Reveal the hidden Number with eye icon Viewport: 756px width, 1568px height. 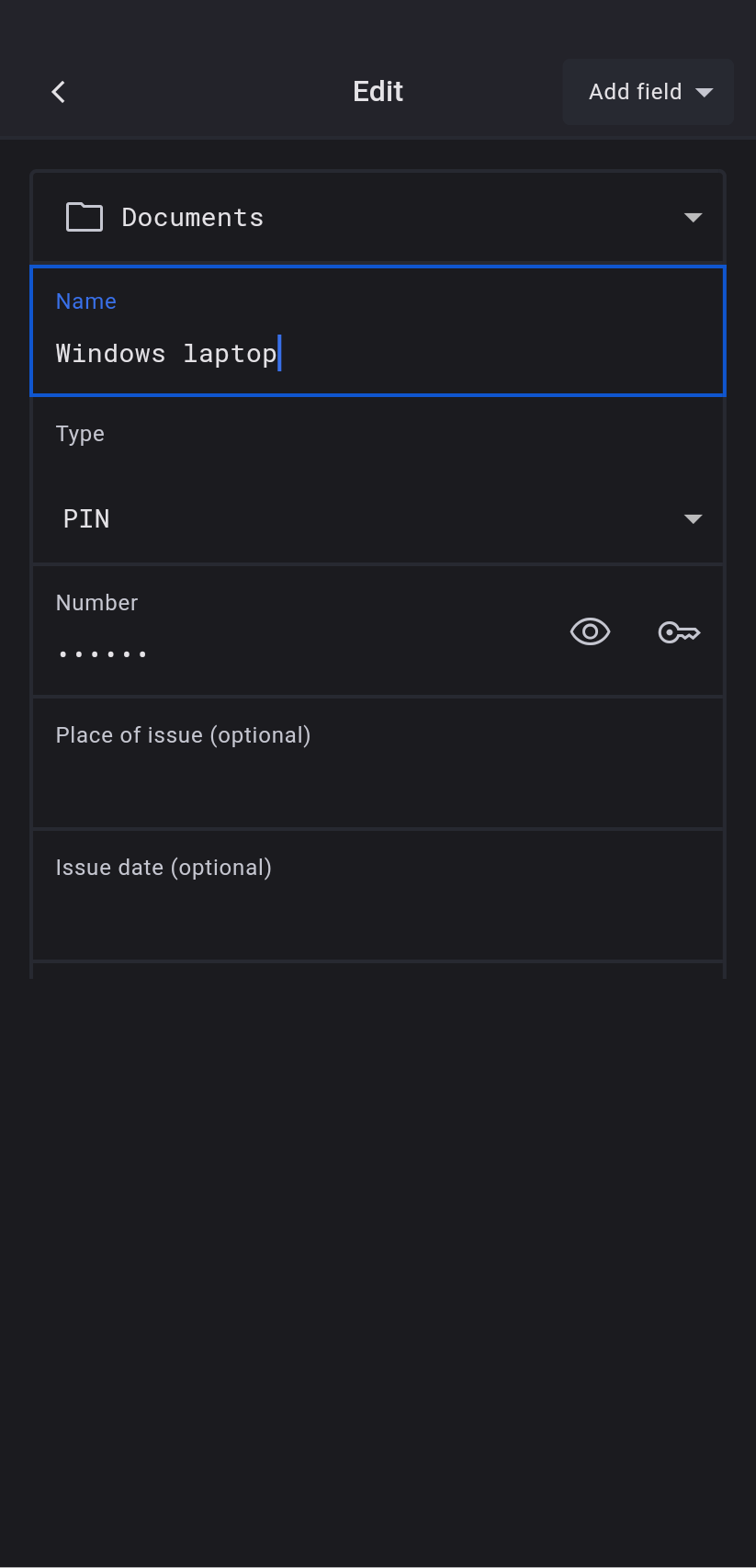590,632
